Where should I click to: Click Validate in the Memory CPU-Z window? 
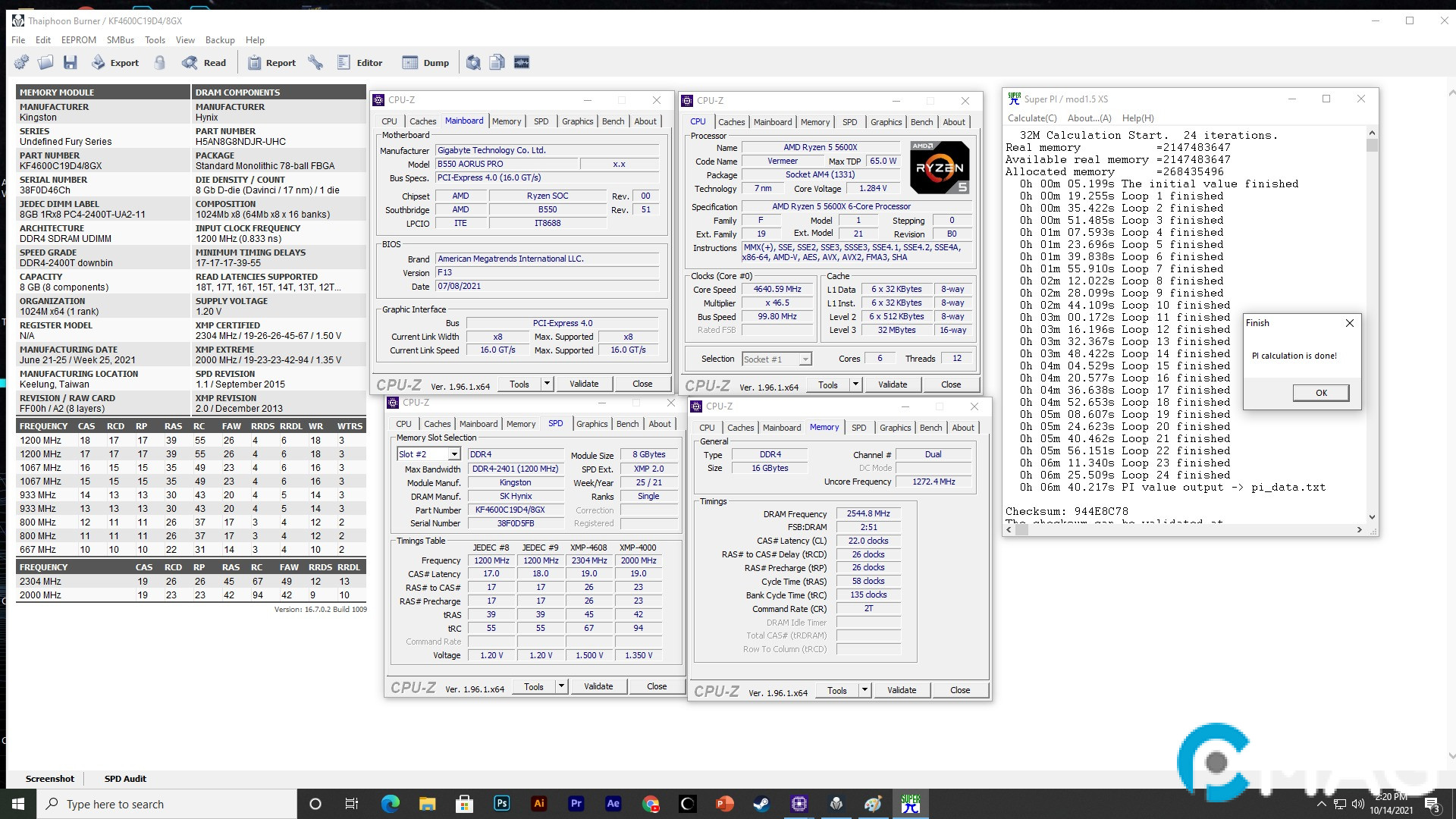coord(901,690)
